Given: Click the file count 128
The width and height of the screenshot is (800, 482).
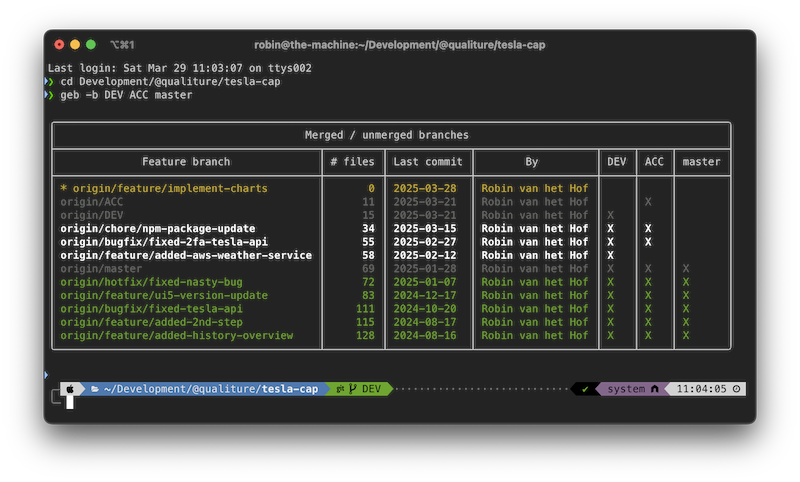Looking at the screenshot, I should point(365,336).
